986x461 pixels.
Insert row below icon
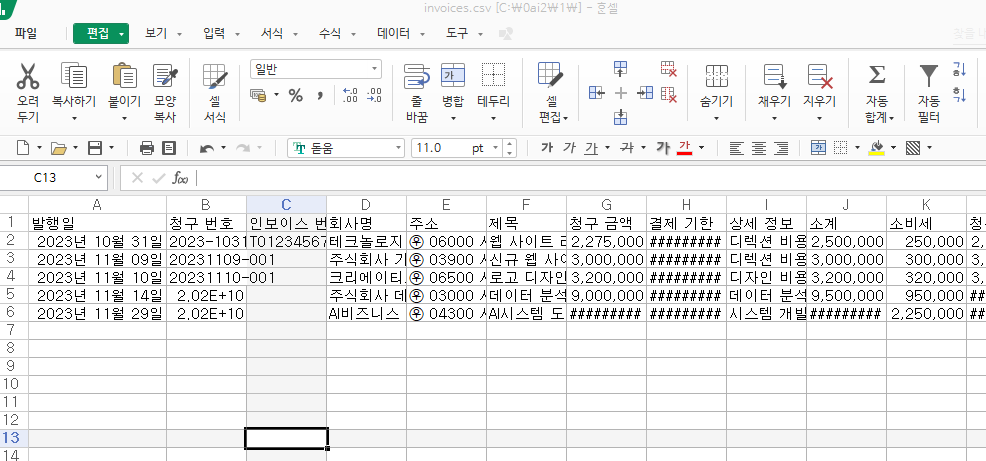621,116
